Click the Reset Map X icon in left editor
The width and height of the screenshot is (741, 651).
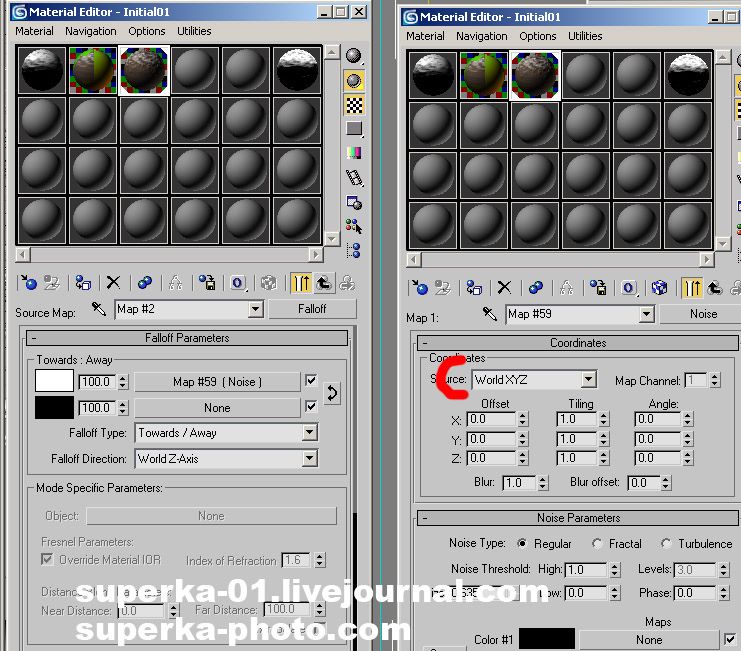(x=113, y=283)
